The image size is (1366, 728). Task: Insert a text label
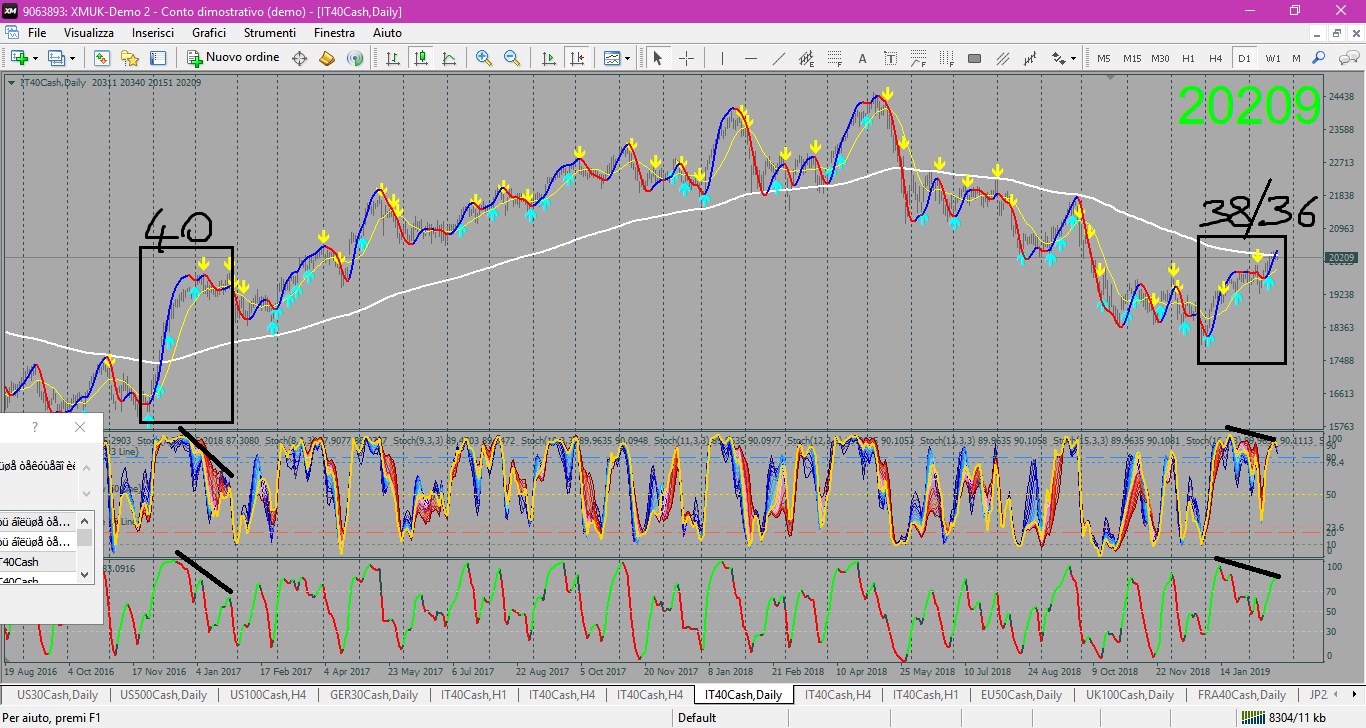coord(890,58)
